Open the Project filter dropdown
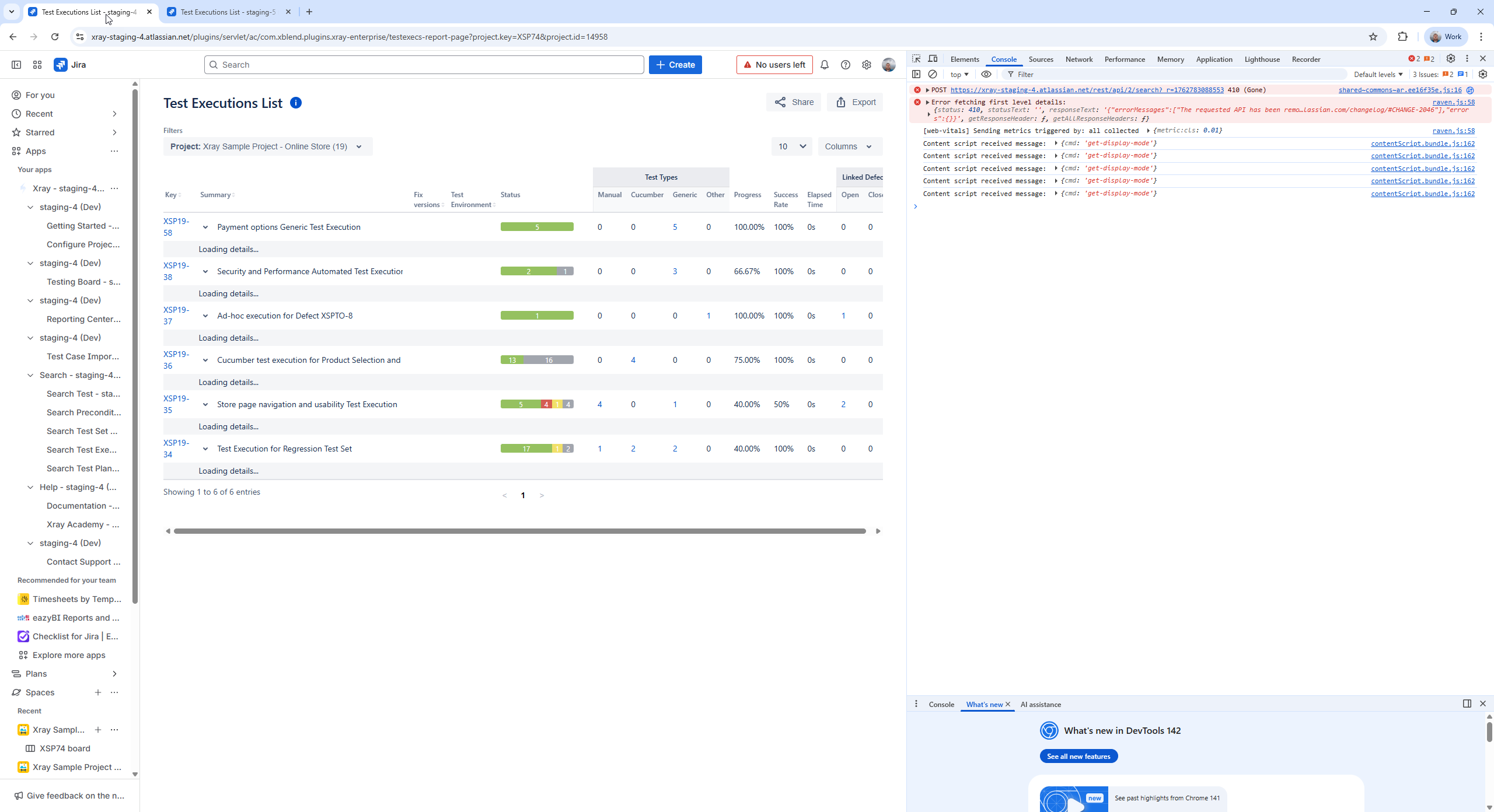Viewport: 1494px width, 812px height. point(267,146)
